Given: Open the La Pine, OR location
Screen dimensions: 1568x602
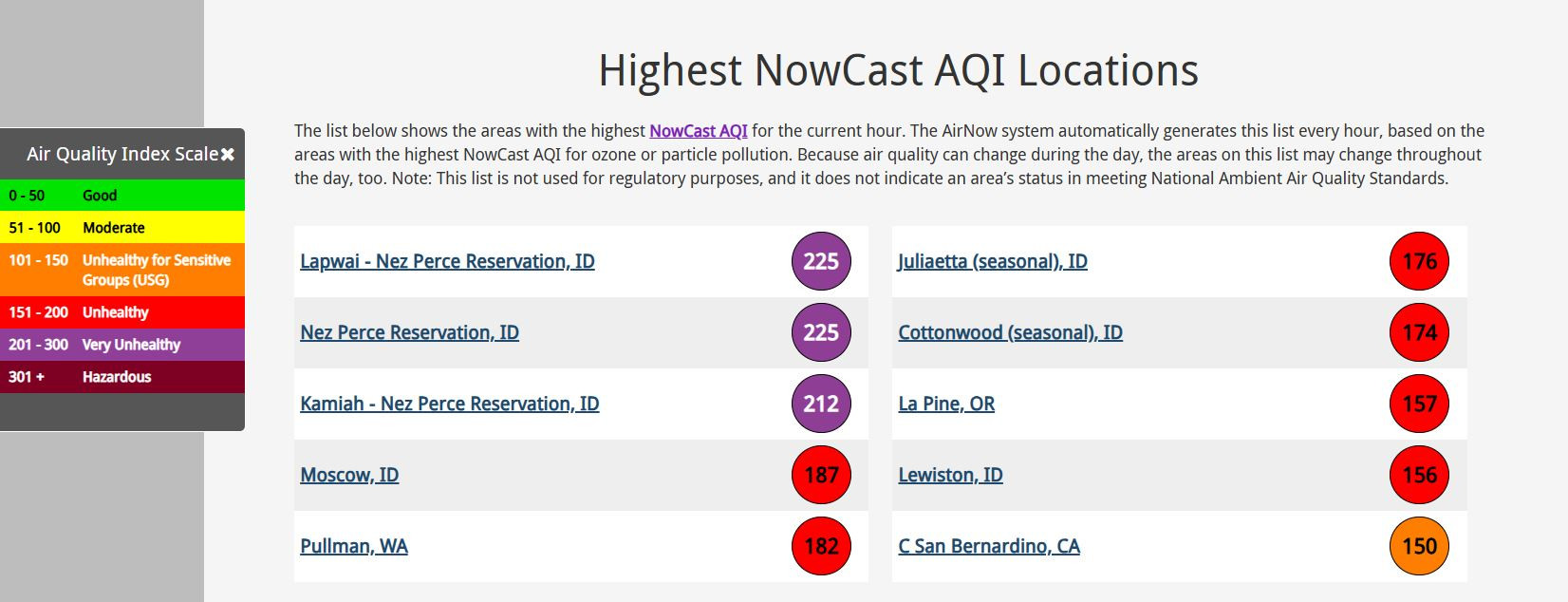Looking at the screenshot, I should 946,404.
